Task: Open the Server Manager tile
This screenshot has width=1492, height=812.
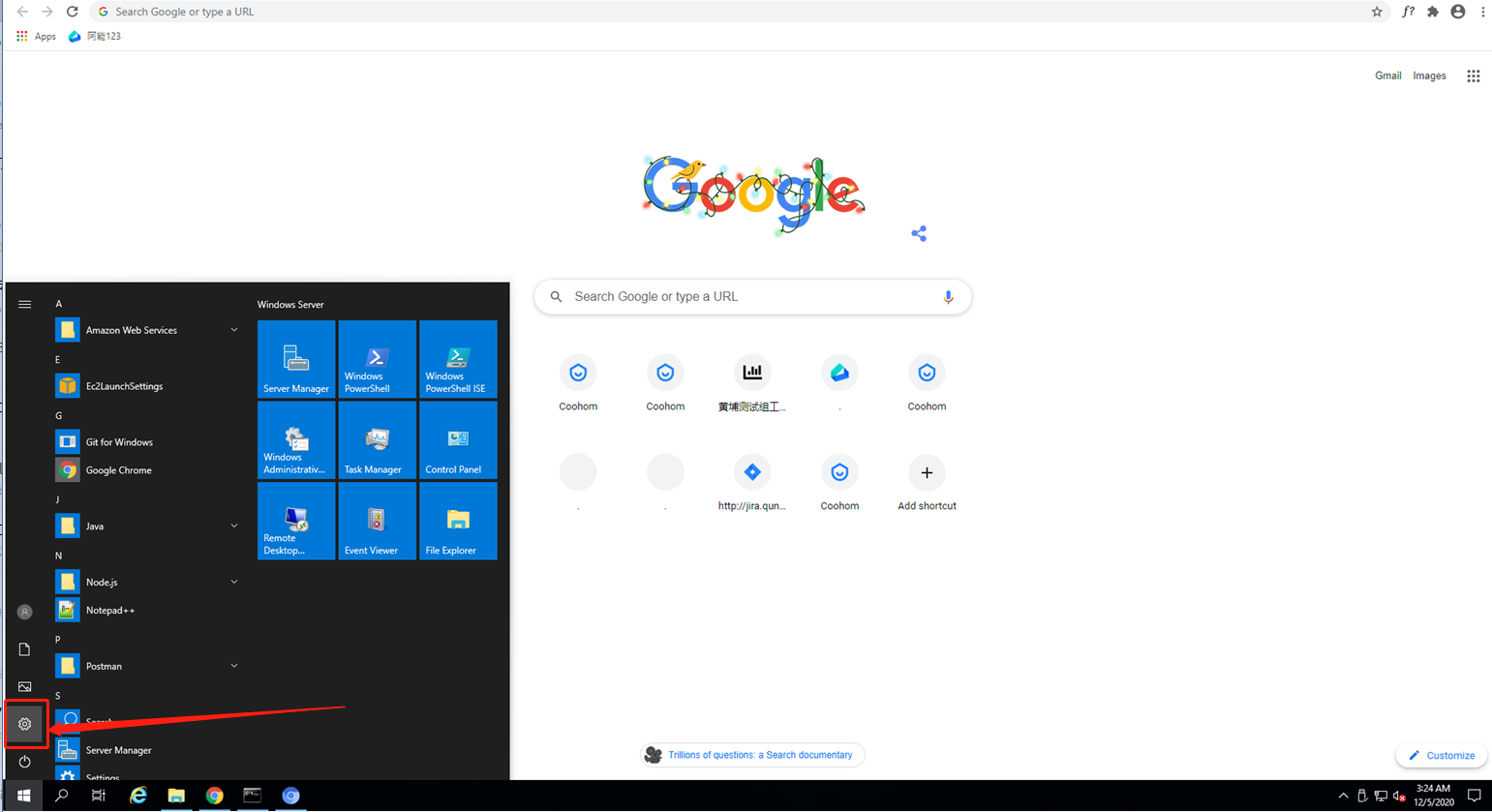Action: click(x=296, y=359)
